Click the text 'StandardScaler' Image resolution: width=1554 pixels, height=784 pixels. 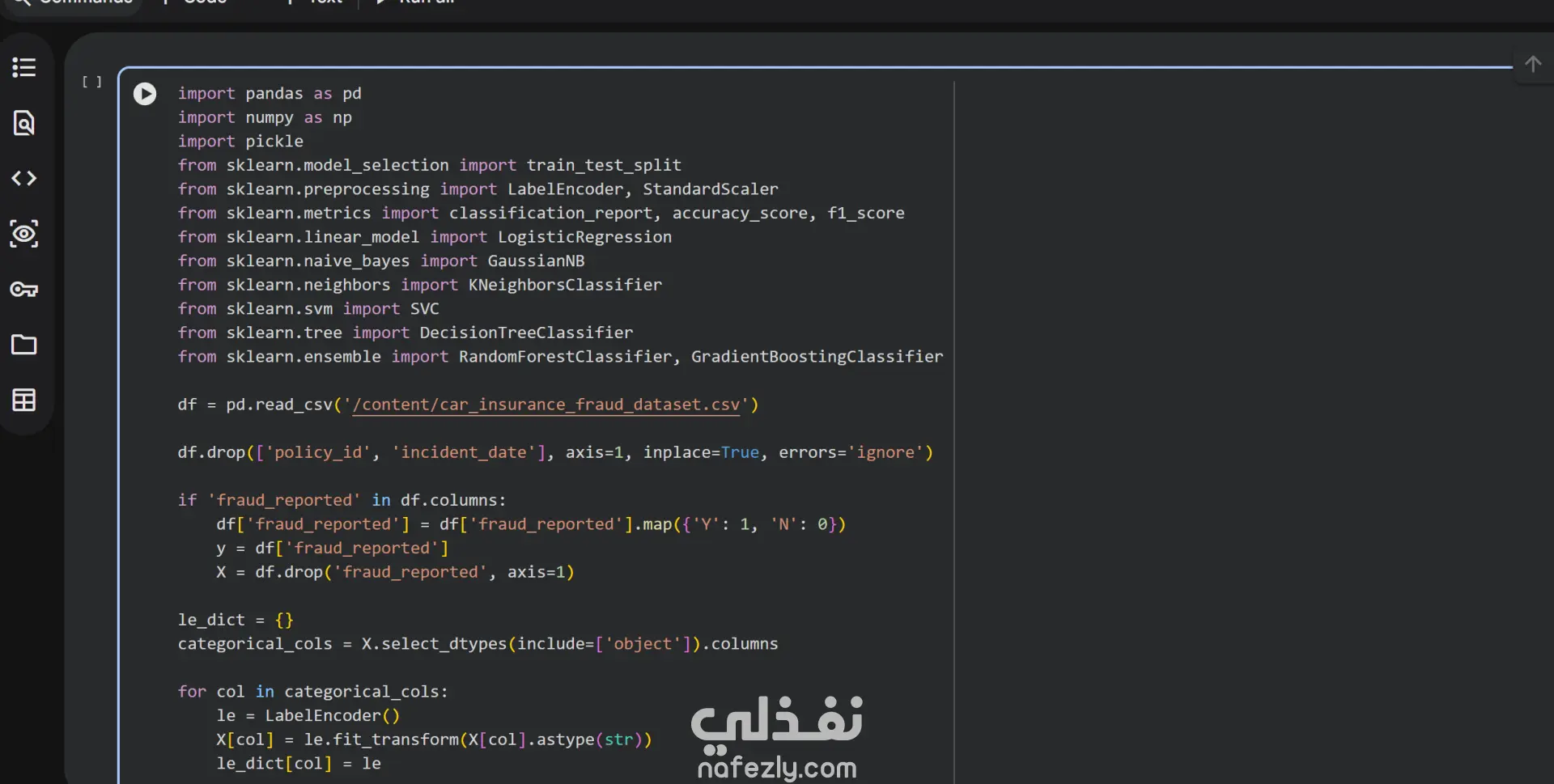coord(711,189)
